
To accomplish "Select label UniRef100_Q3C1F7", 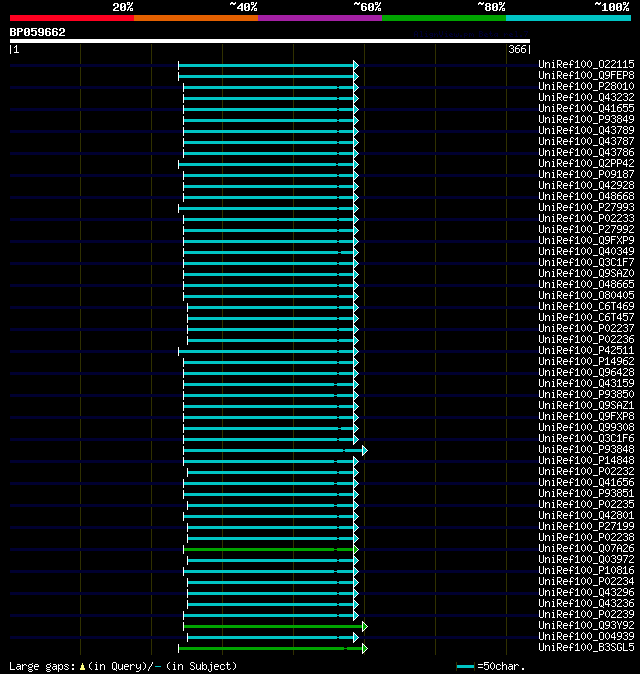I will (586, 263).
